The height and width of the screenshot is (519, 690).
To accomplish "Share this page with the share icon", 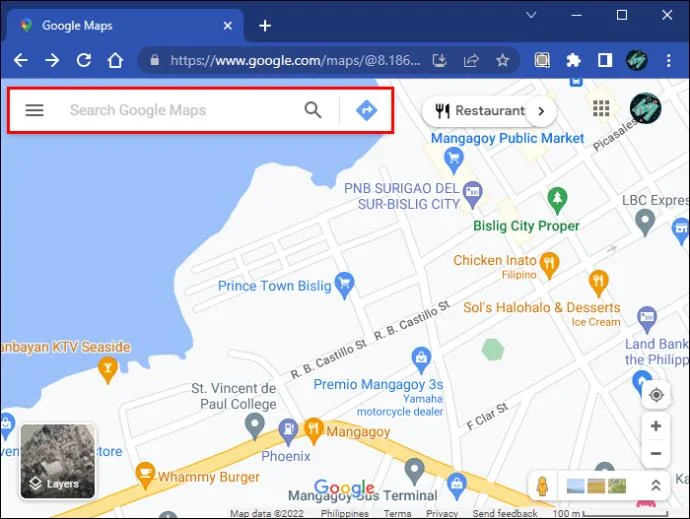I will point(471,60).
